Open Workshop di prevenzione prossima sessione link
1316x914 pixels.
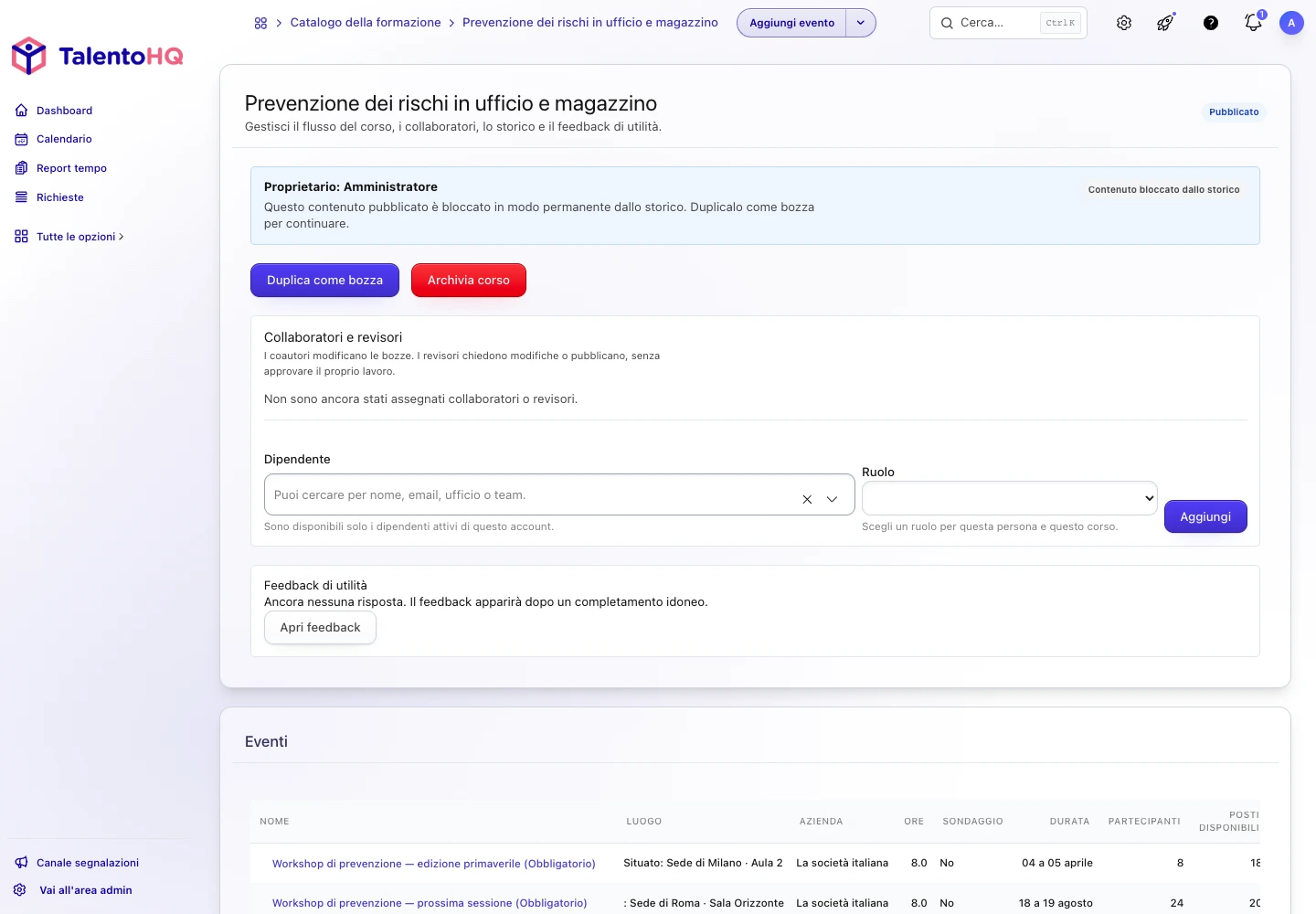coord(430,903)
